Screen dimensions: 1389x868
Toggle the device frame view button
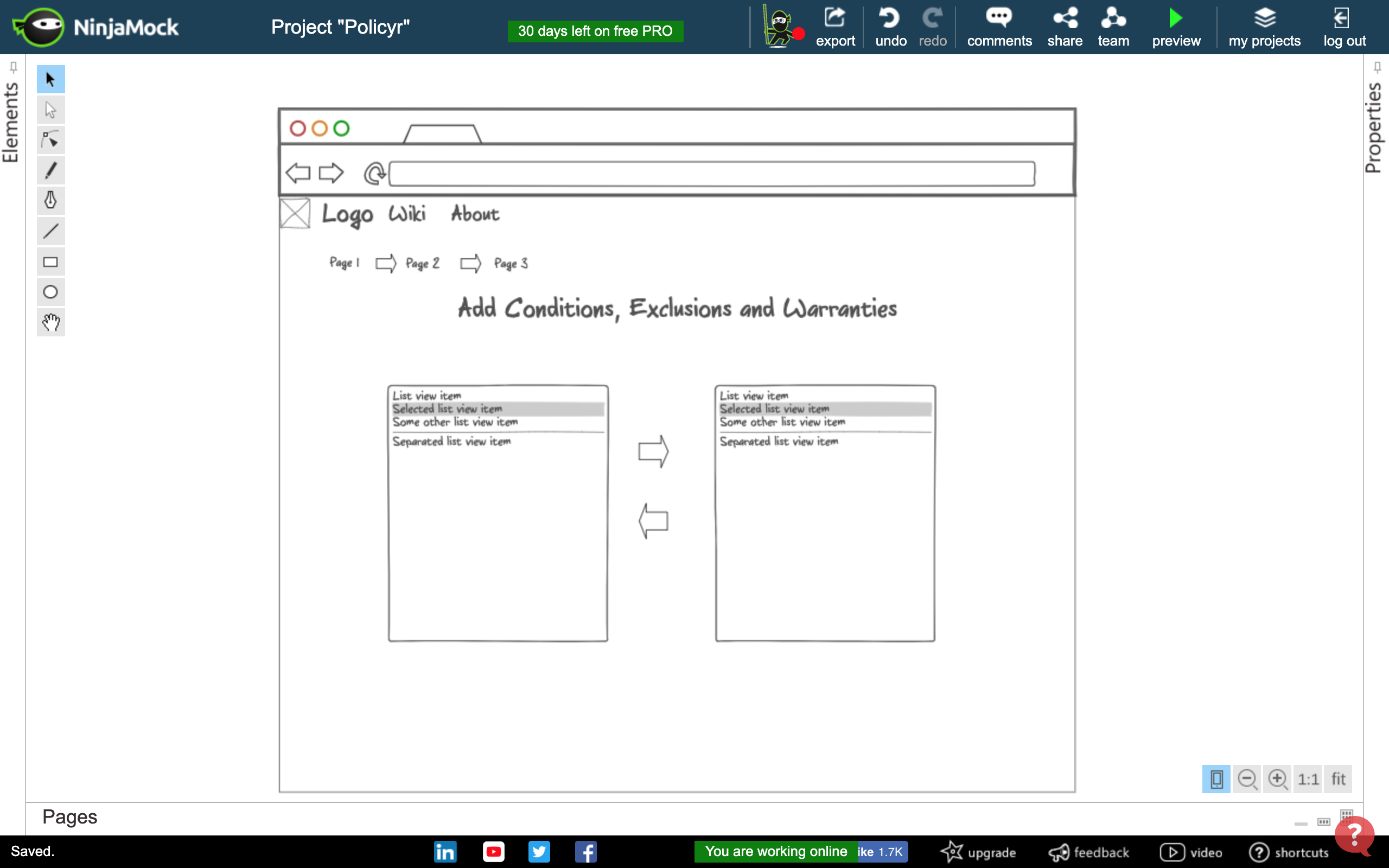tap(1216, 779)
